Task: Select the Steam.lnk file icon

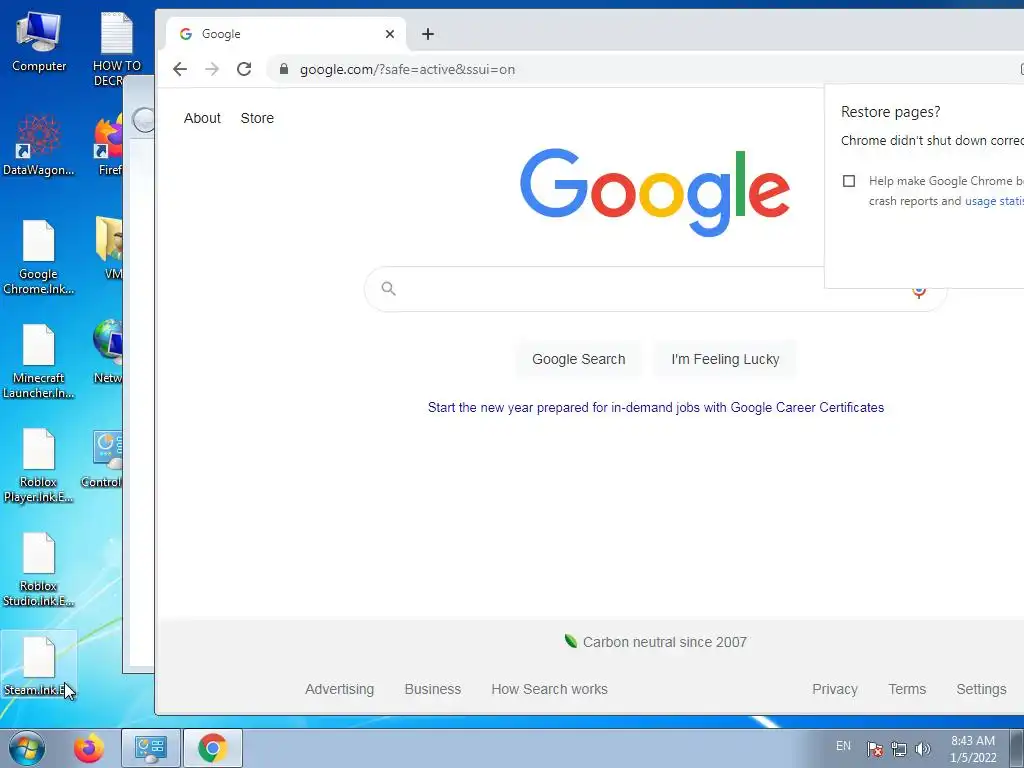Action: click(39, 665)
